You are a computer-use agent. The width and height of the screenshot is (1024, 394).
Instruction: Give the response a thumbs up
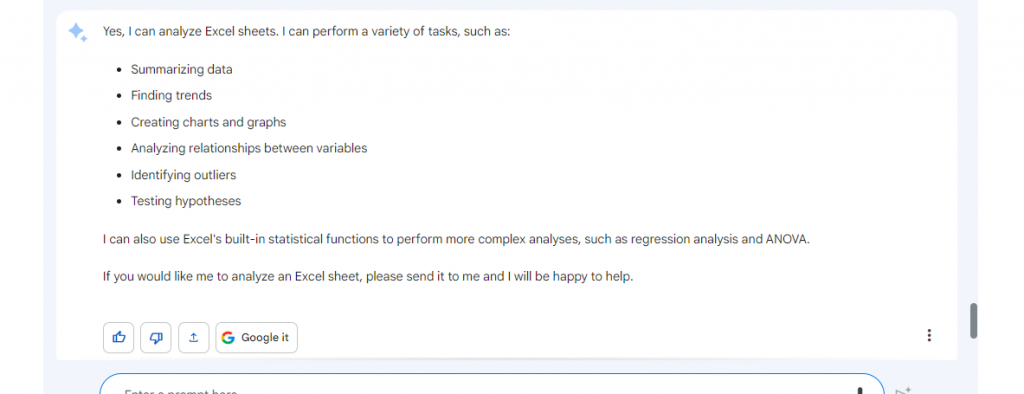pyautogui.click(x=118, y=337)
